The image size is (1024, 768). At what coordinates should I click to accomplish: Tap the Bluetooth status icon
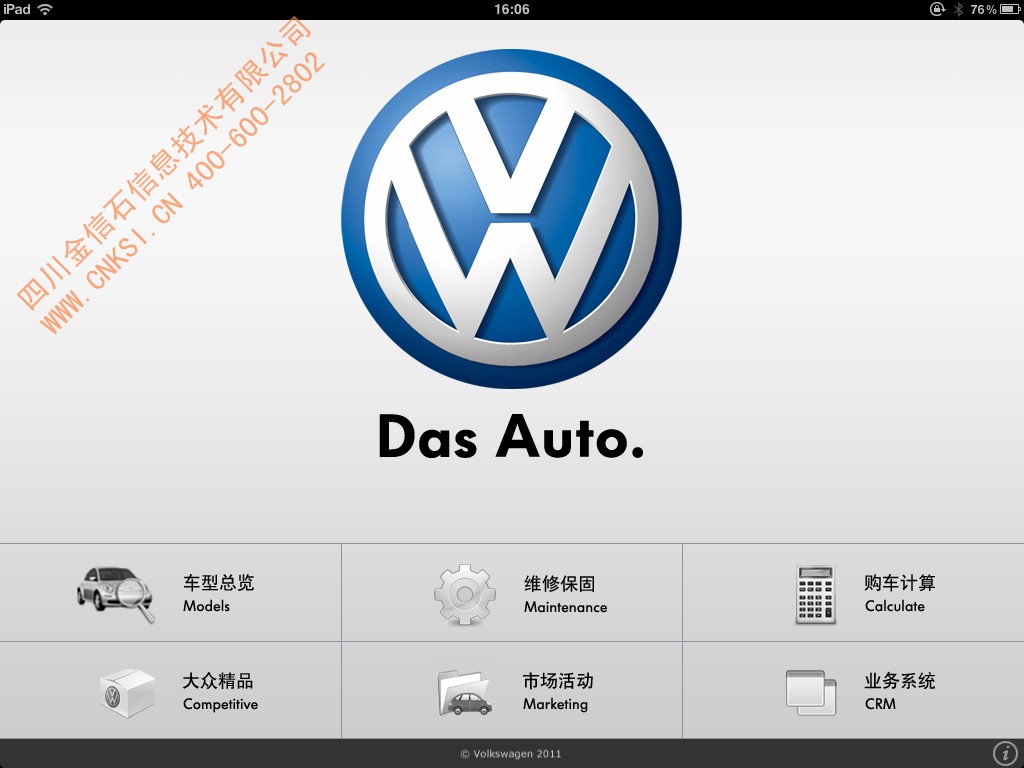coord(958,9)
